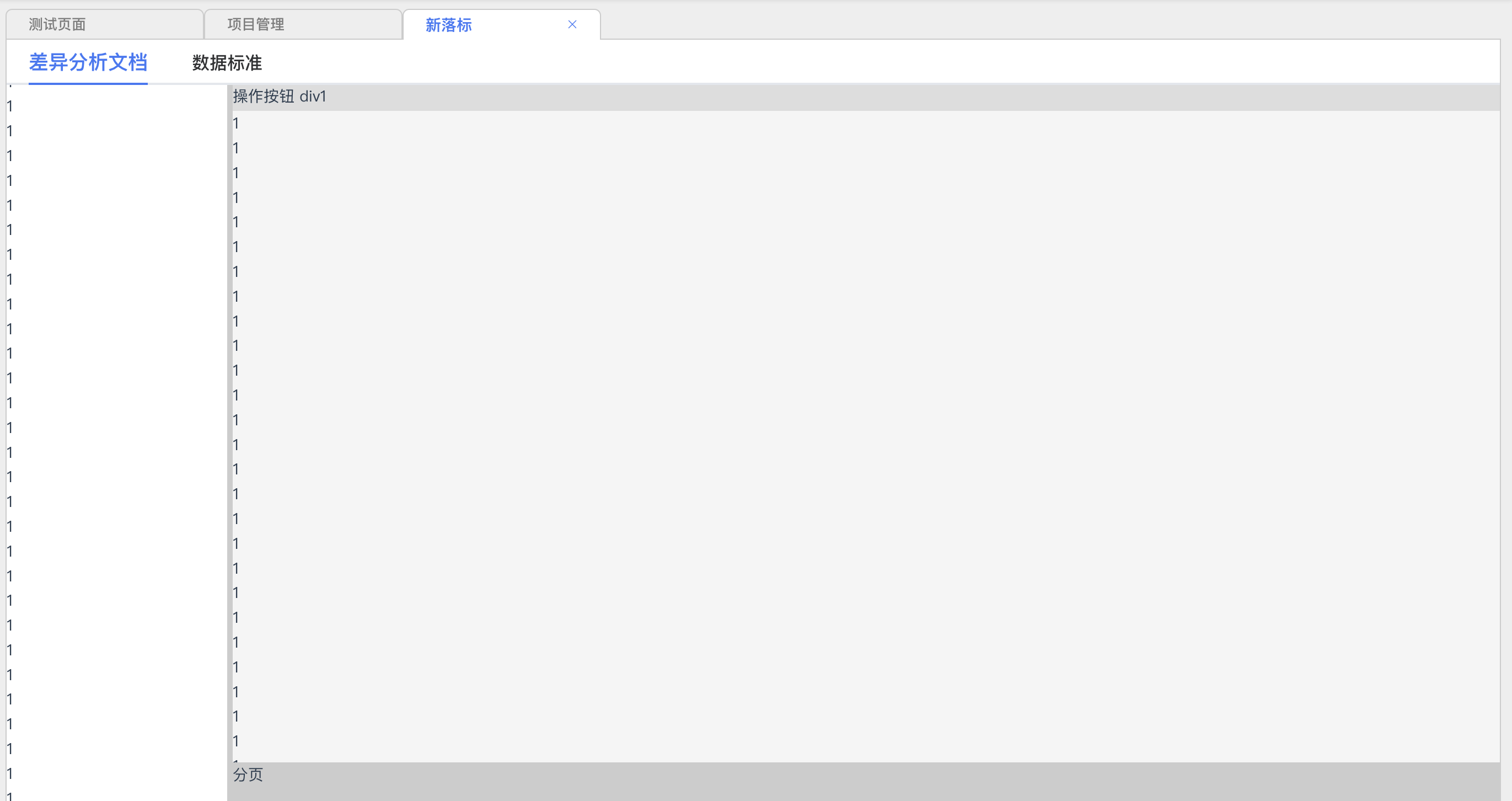The image size is (1512, 801).
Task: Click the 分页 footer label
Action: coord(248,775)
